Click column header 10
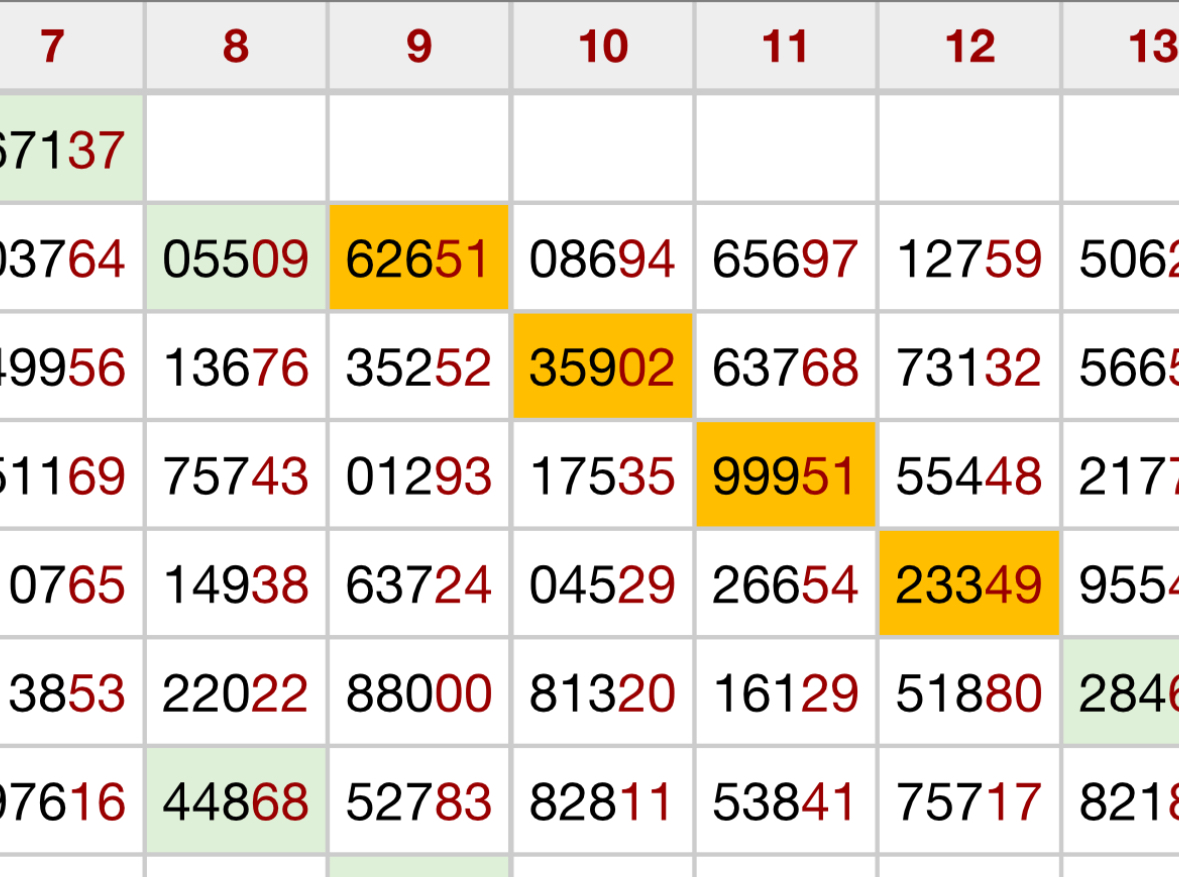1179x877 pixels. (603, 46)
